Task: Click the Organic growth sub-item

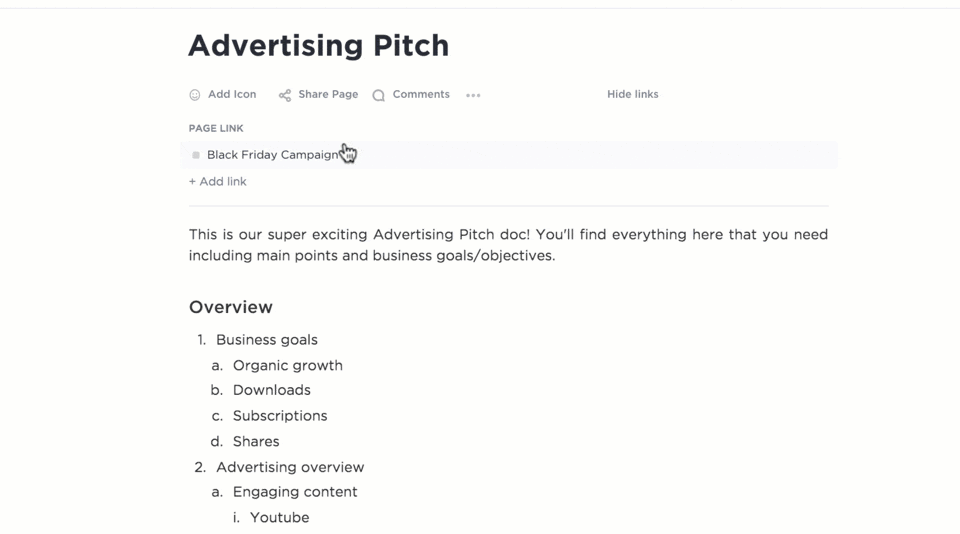Action: pos(288,366)
